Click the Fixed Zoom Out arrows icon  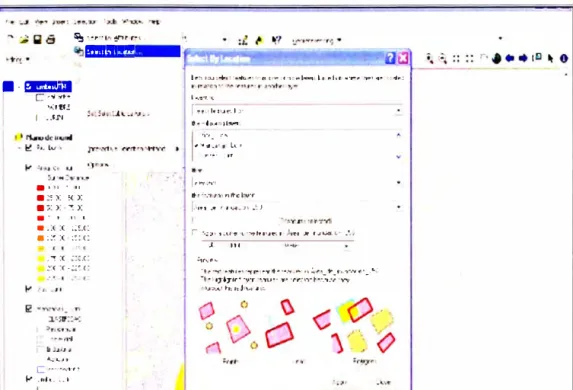coord(470,58)
